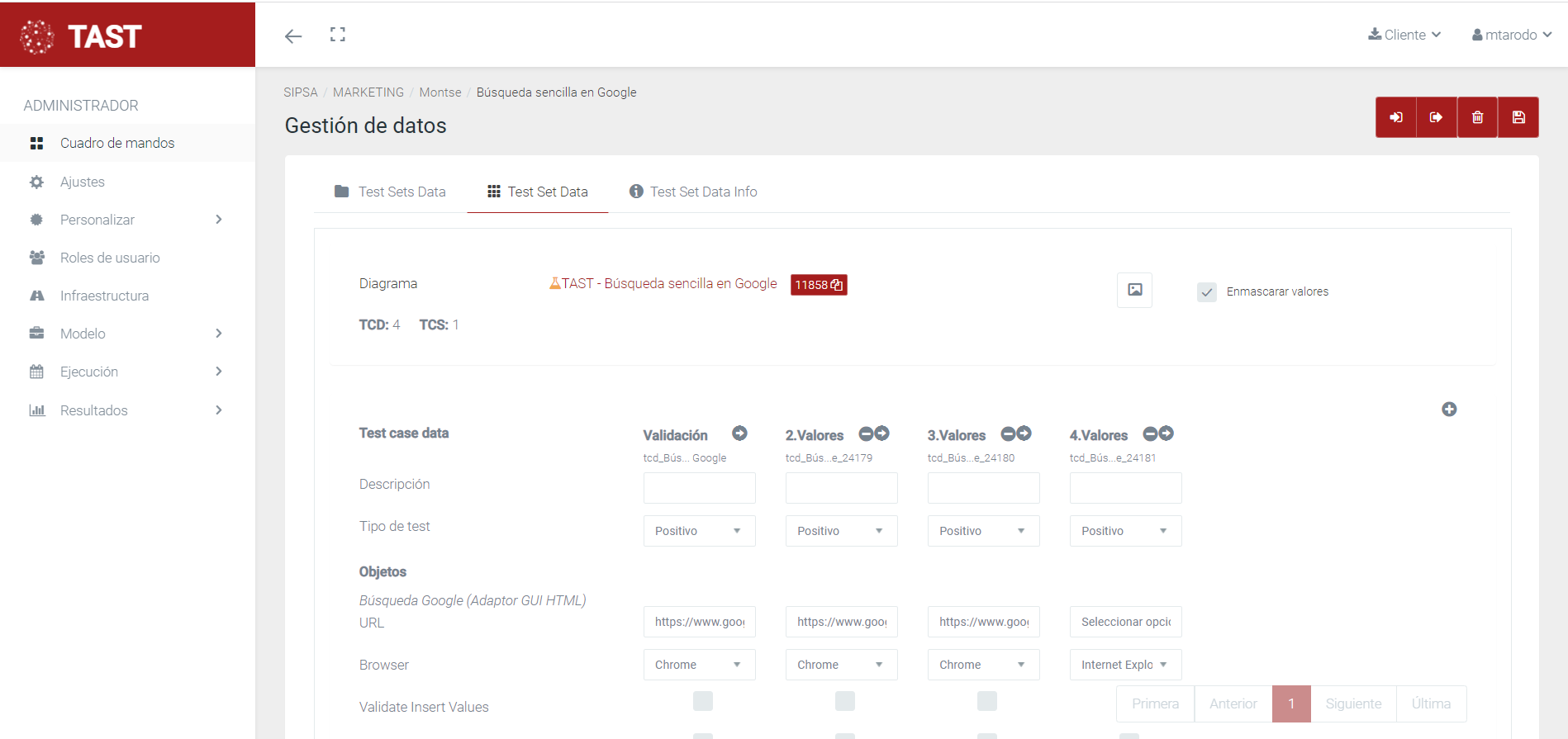This screenshot has height=739, width=1568.
Task: Click the minus icon next to 2.Valores
Action: 866,433
